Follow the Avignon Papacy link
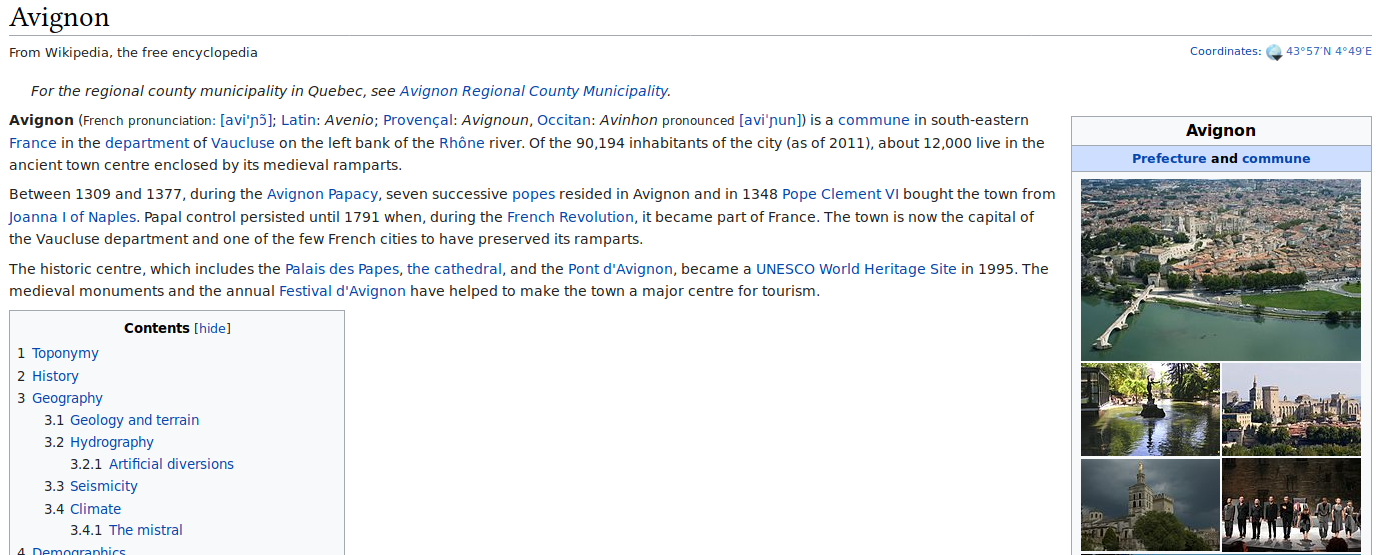The height and width of the screenshot is (555, 1376). [x=322, y=194]
